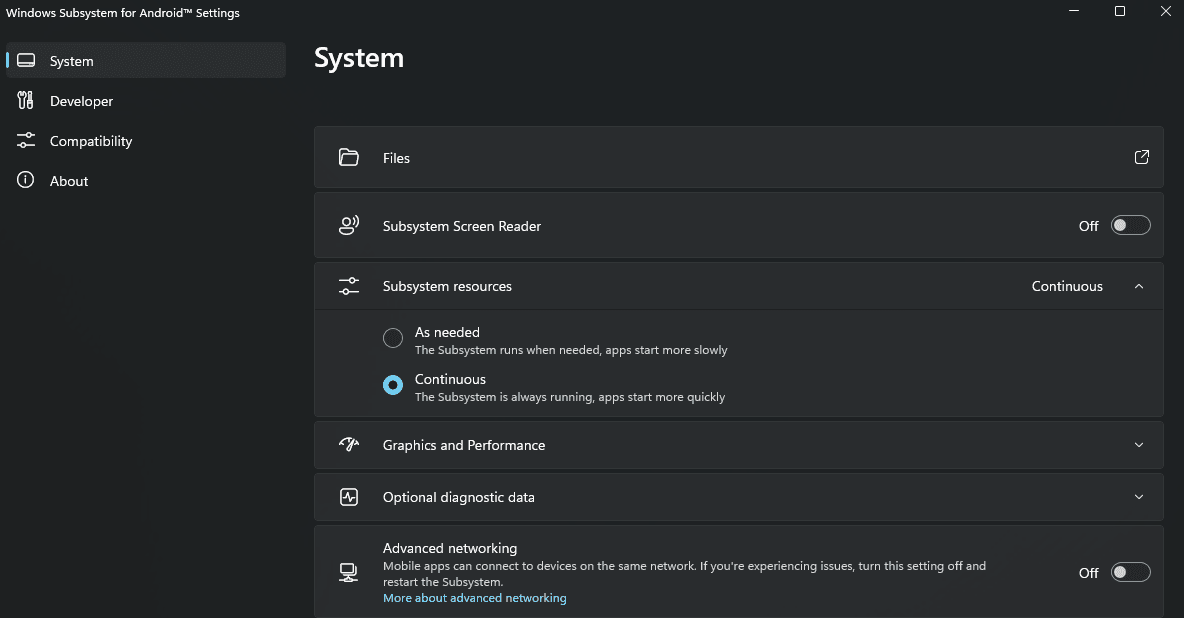
Task: Open the System page in sidebar
Action: [146, 60]
